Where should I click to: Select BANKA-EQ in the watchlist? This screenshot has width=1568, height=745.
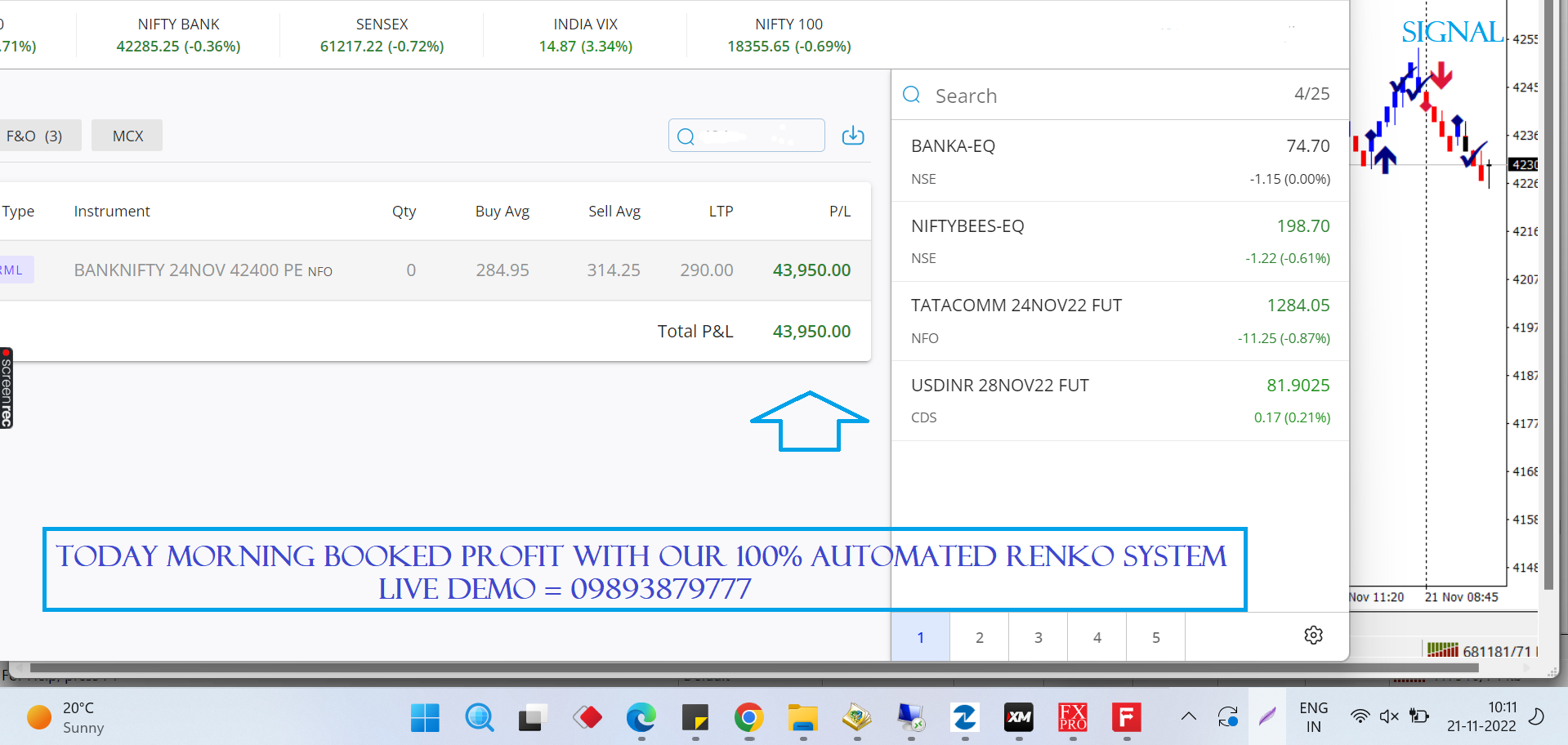click(x=1120, y=162)
